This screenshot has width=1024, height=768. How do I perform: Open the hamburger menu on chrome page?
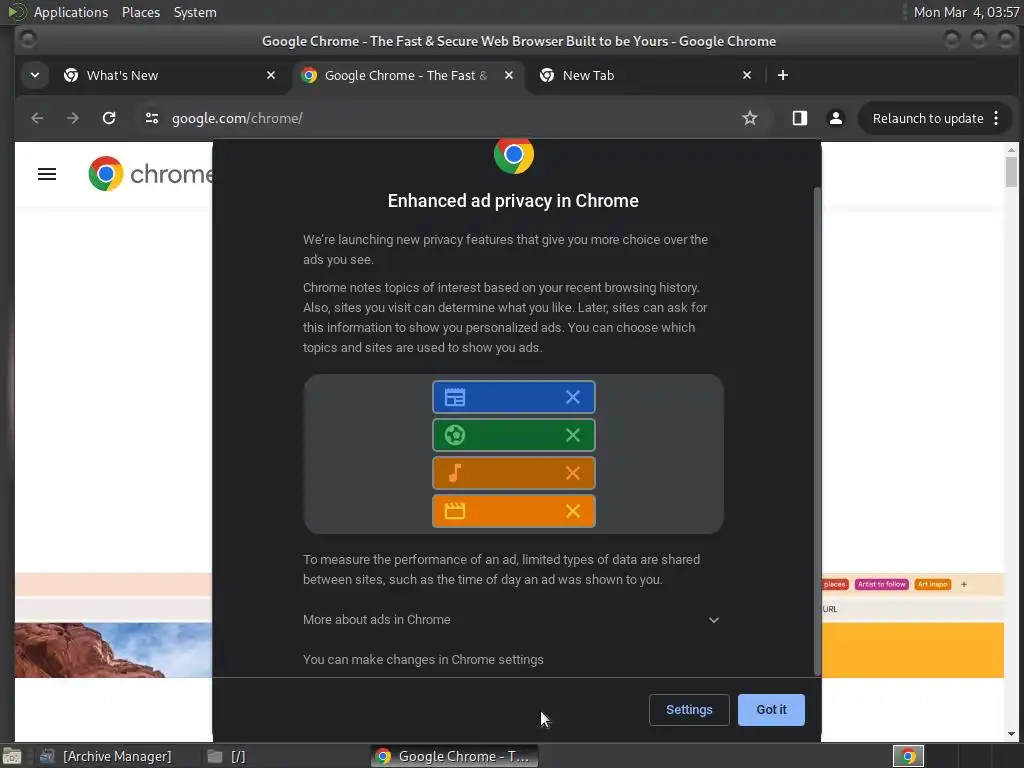coord(47,174)
